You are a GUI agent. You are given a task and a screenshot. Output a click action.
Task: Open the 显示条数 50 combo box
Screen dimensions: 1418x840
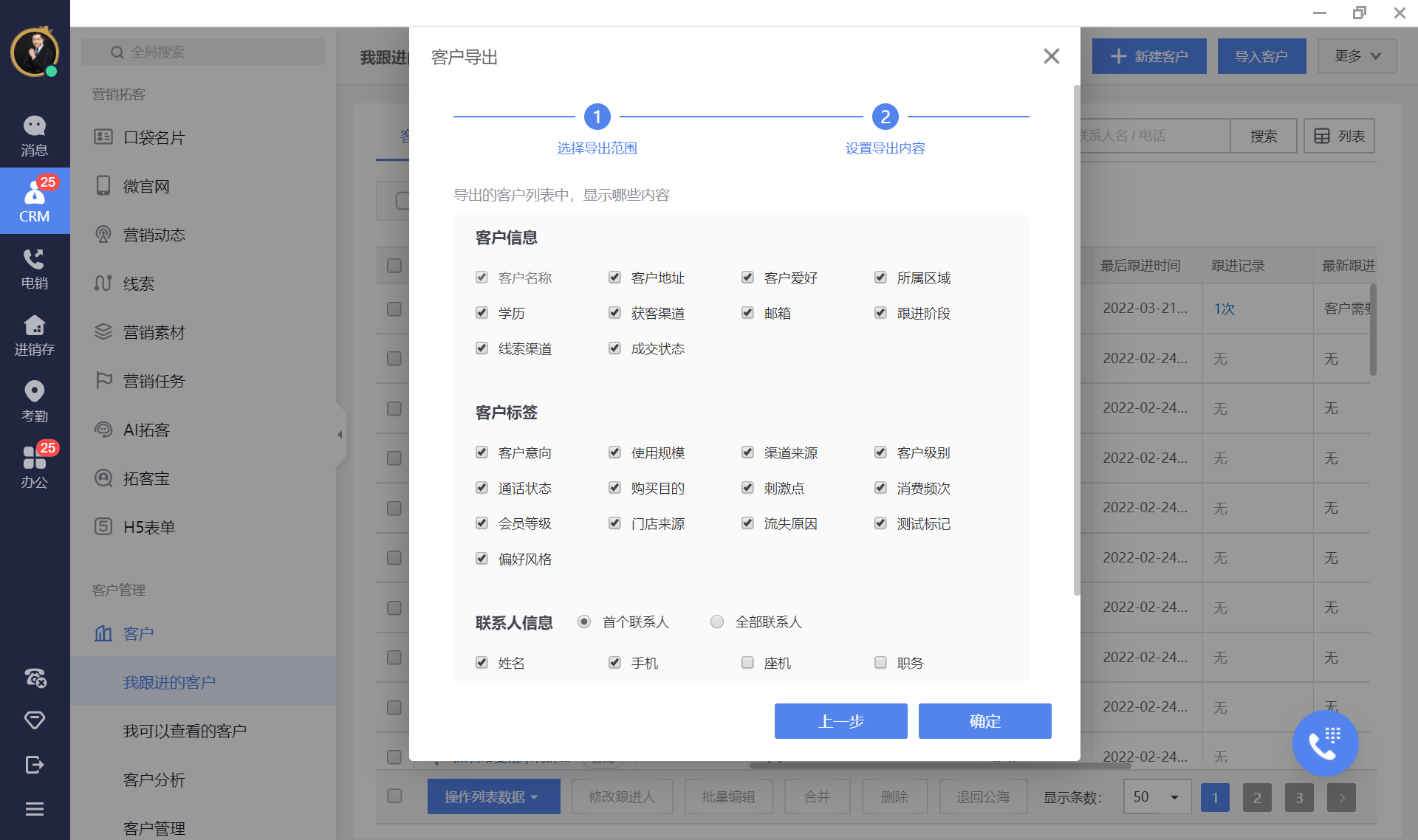point(1157,797)
